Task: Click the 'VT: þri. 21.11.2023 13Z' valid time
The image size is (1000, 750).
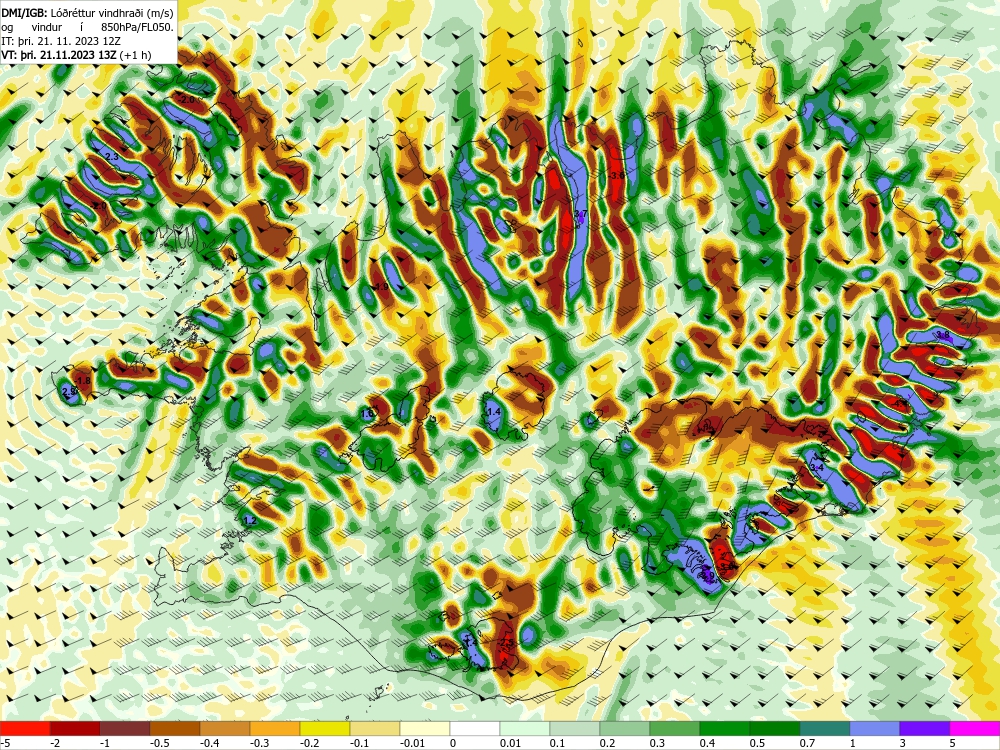Action: click(59, 55)
